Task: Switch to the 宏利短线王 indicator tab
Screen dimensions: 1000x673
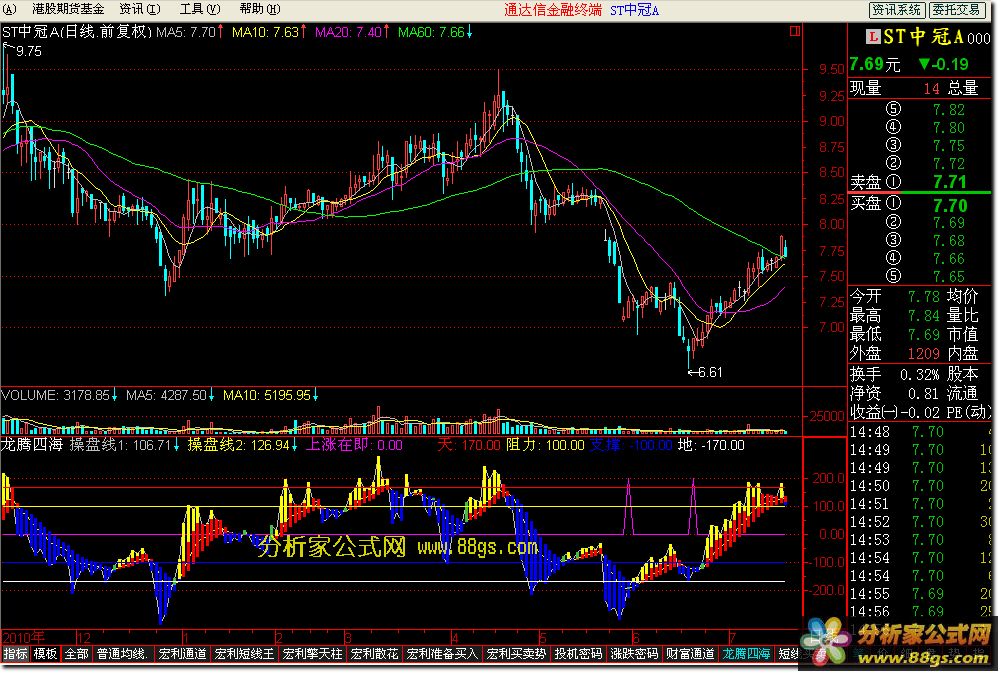Action: pos(244,653)
